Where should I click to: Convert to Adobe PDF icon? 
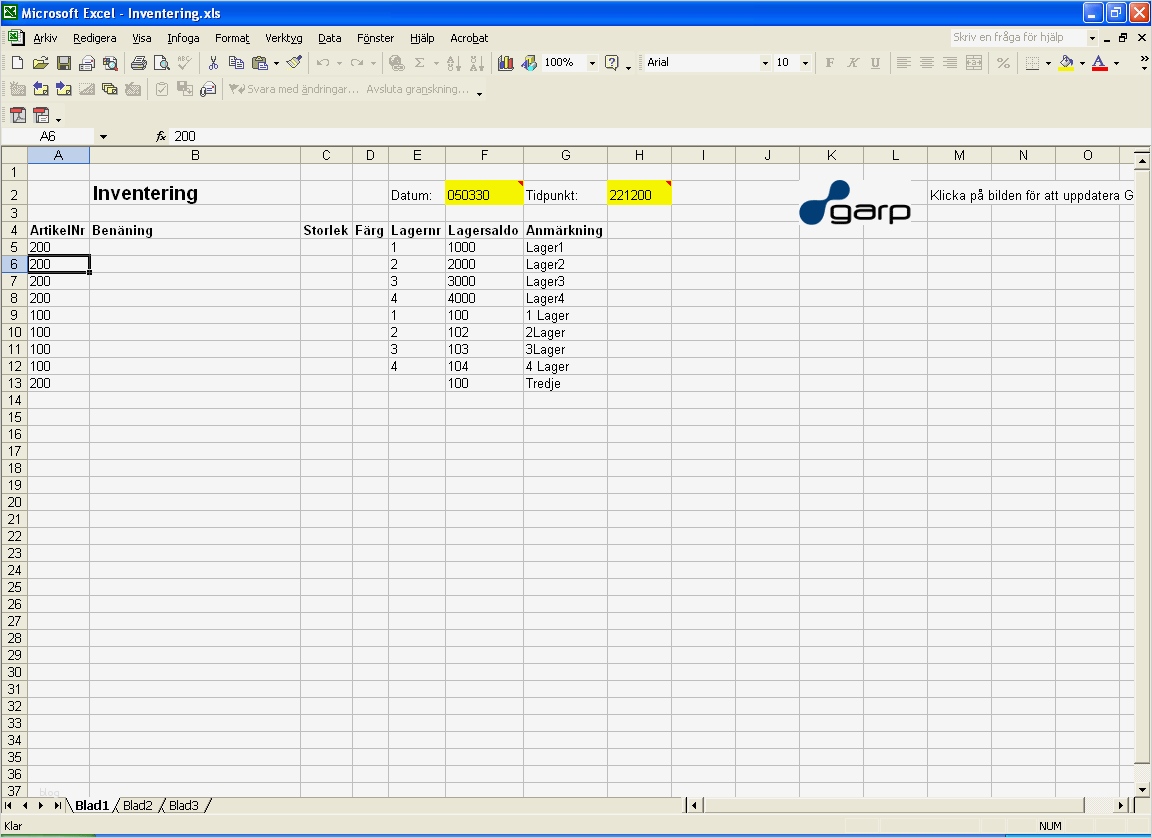pos(18,115)
